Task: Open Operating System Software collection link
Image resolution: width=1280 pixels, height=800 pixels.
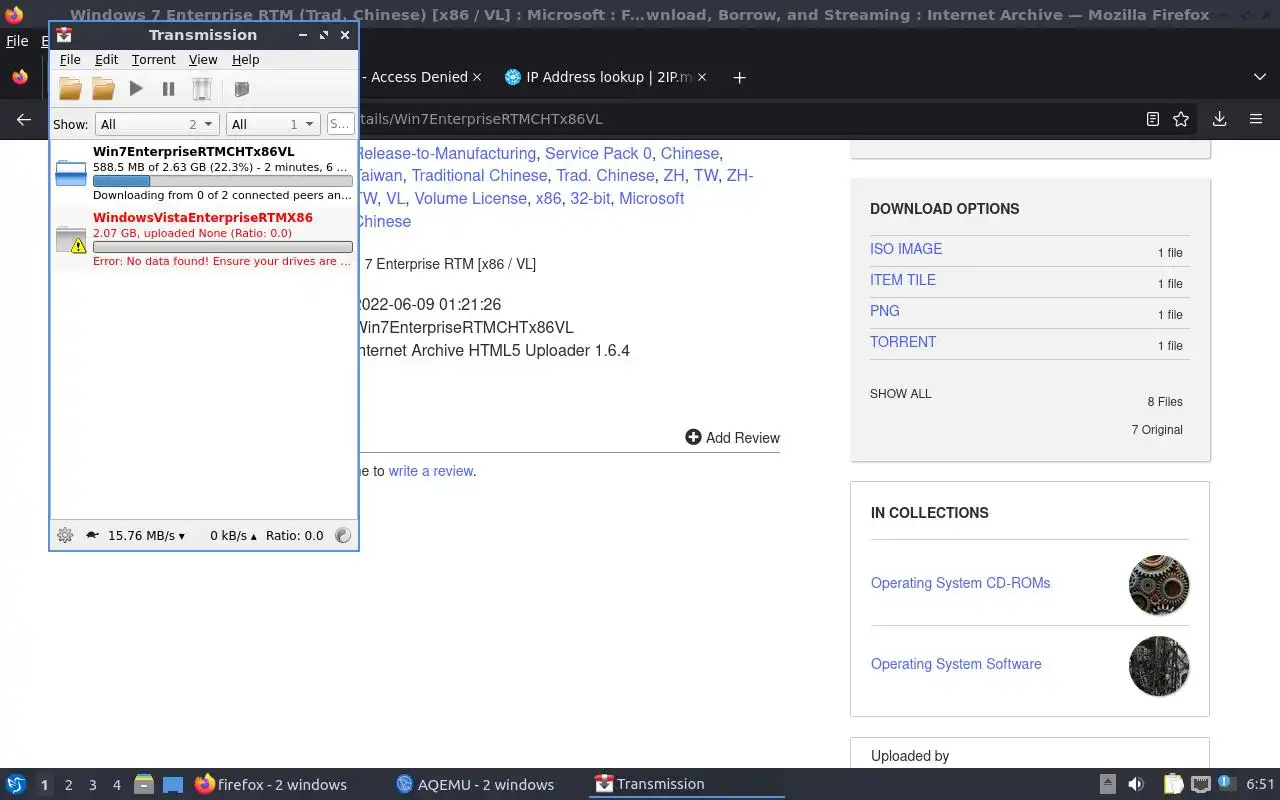Action: (956, 664)
